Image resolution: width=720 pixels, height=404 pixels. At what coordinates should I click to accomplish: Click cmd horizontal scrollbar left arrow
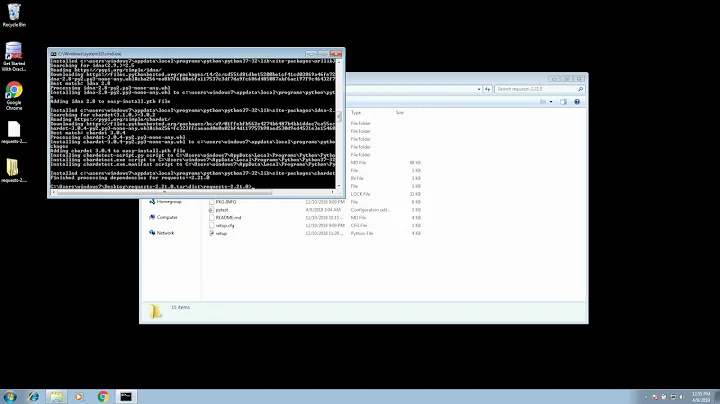point(53,192)
